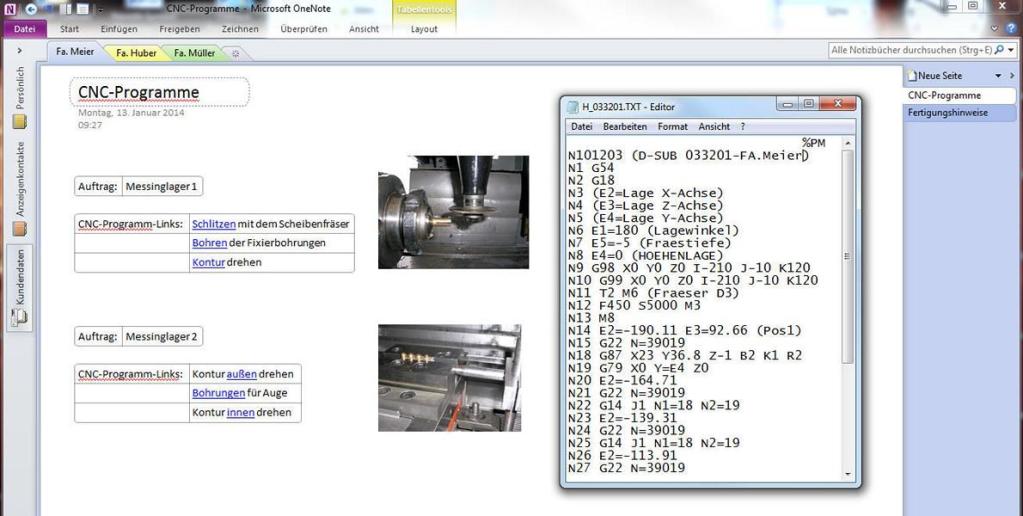Image resolution: width=1023 pixels, height=516 pixels.
Task: Open the Bearbeiten menu in the Editor
Action: pos(624,127)
